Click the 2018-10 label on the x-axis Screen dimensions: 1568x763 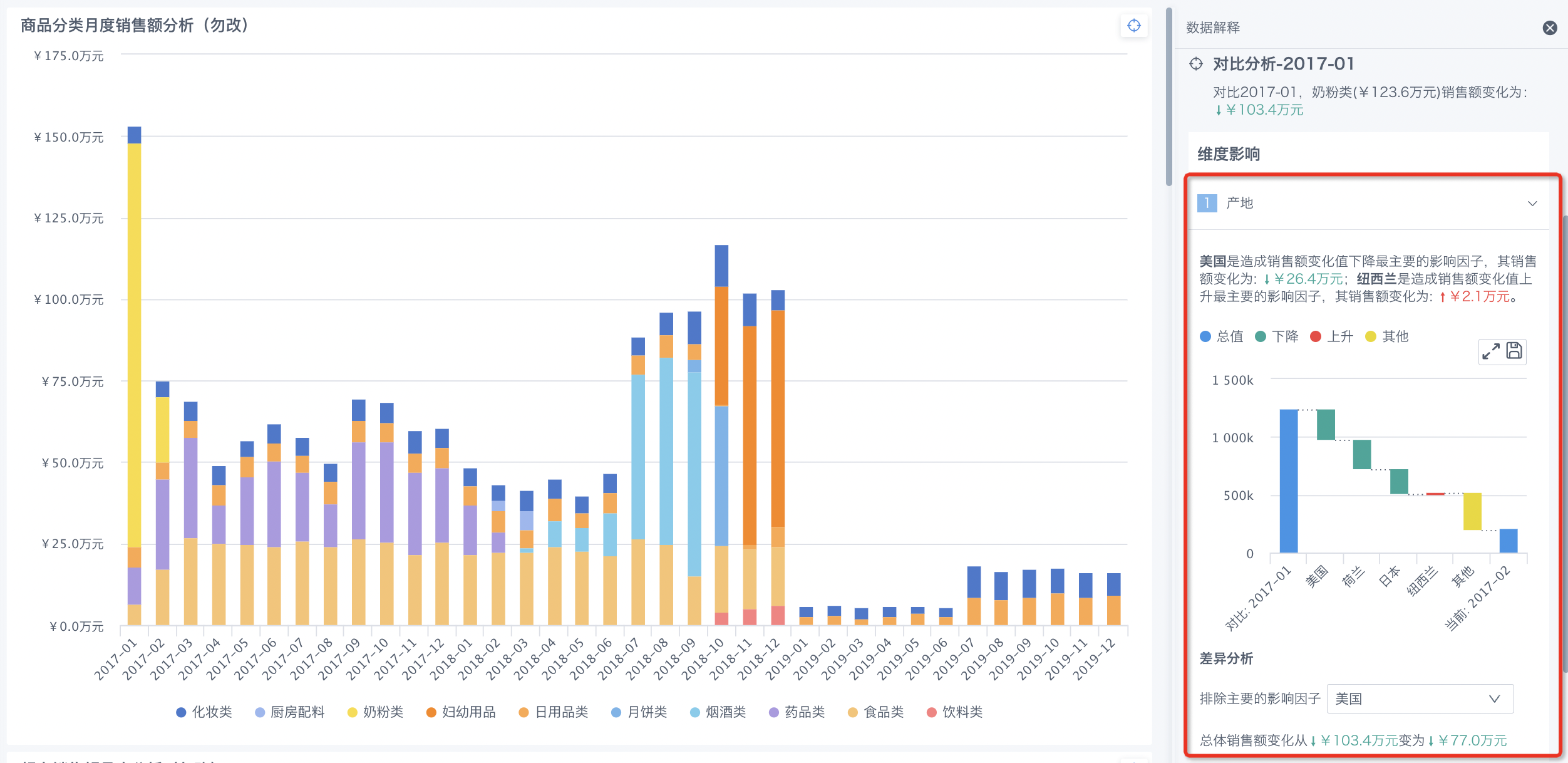pyautogui.click(x=703, y=658)
